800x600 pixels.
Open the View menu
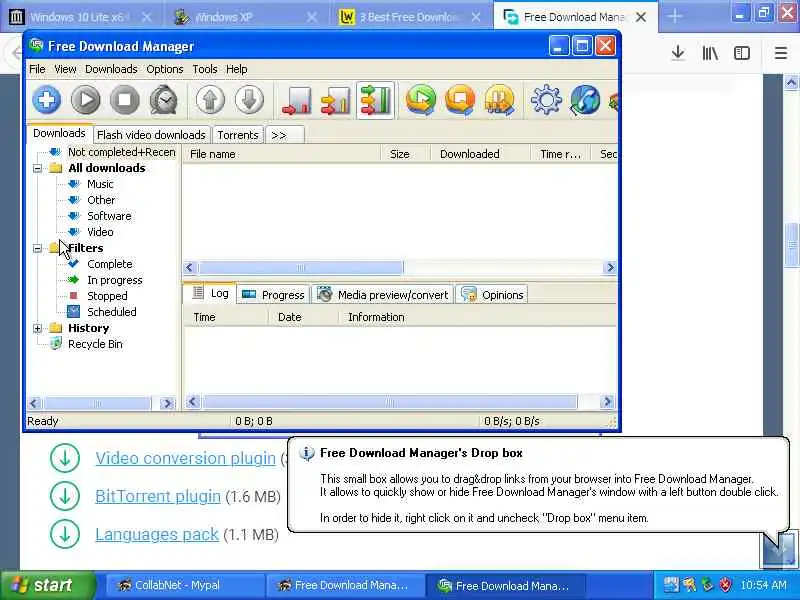(x=65, y=69)
